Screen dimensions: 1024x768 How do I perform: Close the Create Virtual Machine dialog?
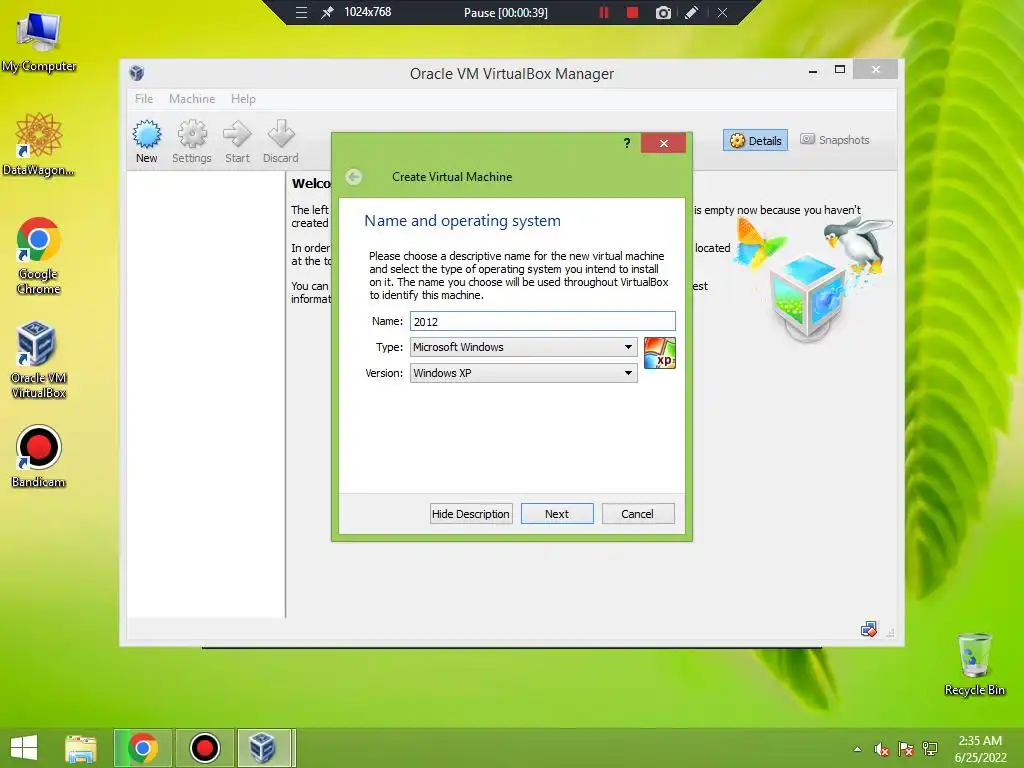coord(664,143)
